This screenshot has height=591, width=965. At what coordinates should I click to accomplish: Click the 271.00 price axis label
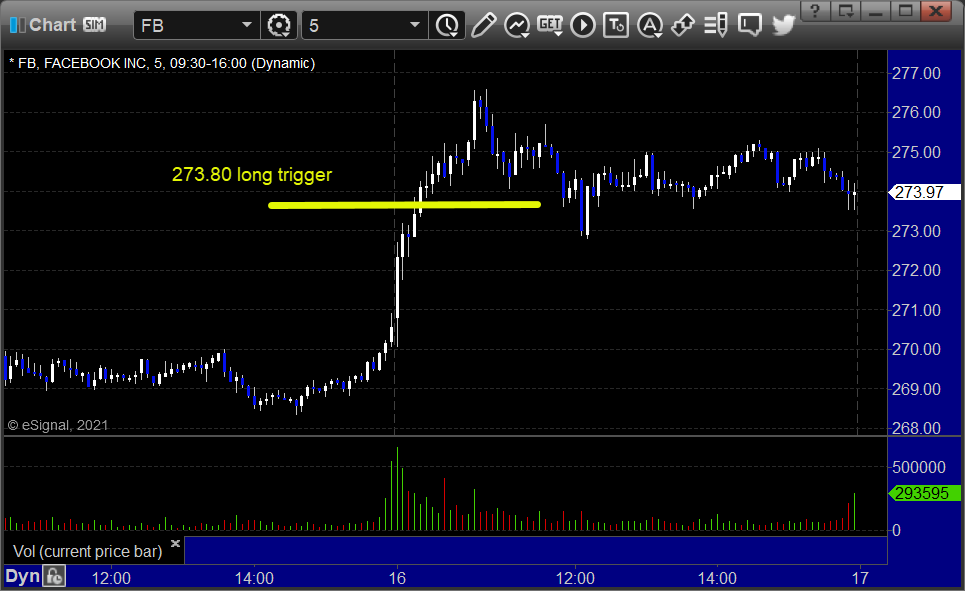point(916,310)
